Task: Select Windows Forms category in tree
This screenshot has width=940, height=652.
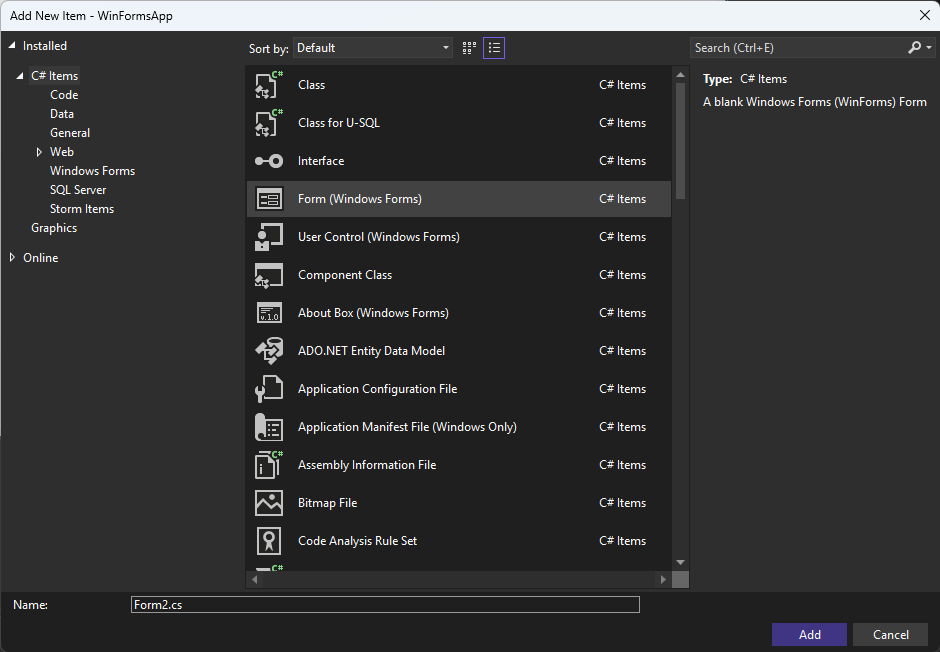Action: click(92, 171)
